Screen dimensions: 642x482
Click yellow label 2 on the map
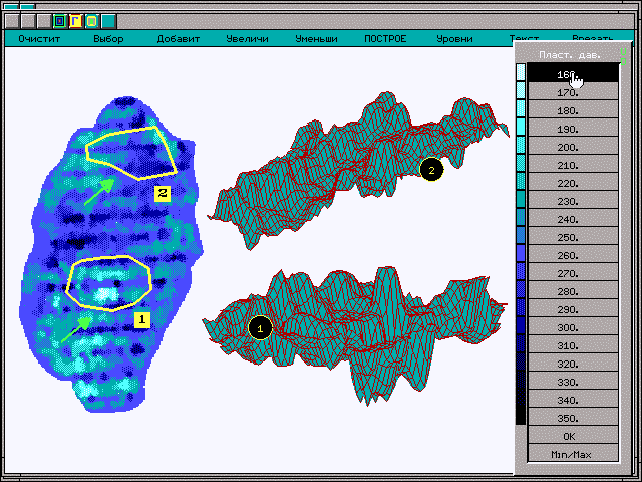163,193
